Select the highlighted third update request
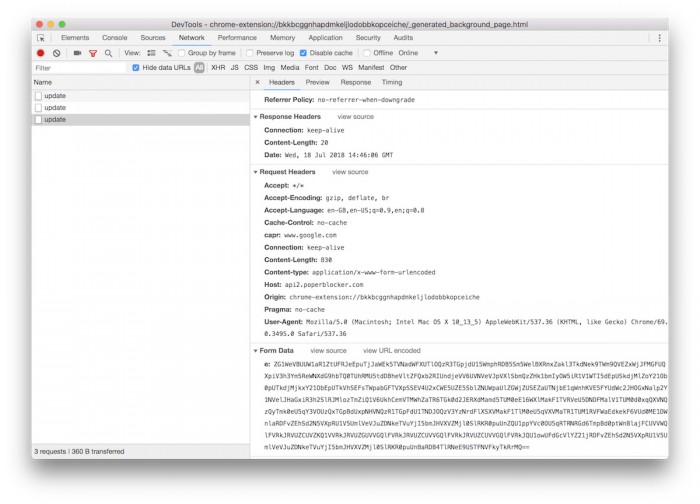The width and height of the screenshot is (700, 504). pos(141,120)
